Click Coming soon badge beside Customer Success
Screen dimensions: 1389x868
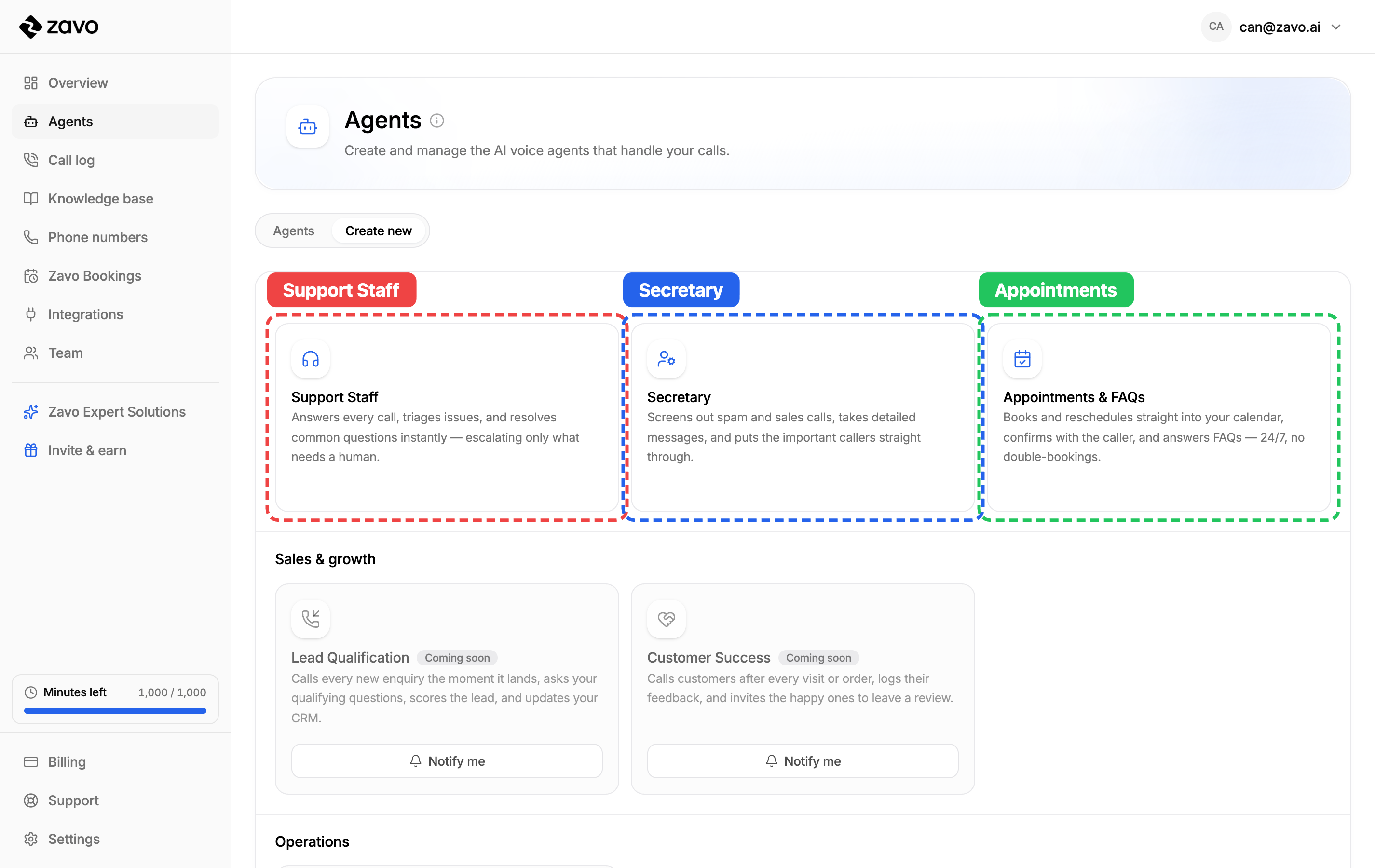(819, 658)
